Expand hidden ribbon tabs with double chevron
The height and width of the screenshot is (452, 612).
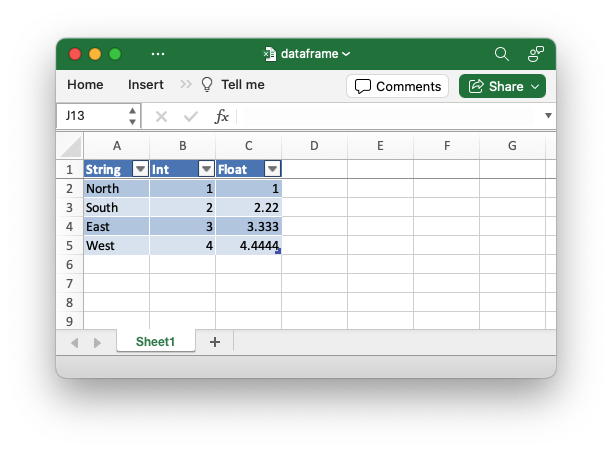(x=186, y=85)
